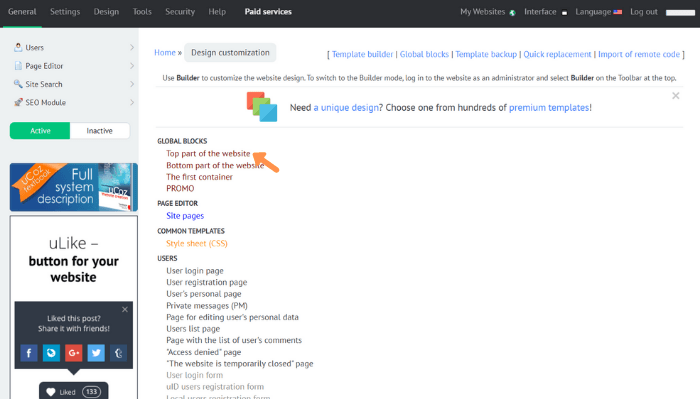Click the Site Search magnifier icon
The height and width of the screenshot is (399, 700).
click(18, 84)
